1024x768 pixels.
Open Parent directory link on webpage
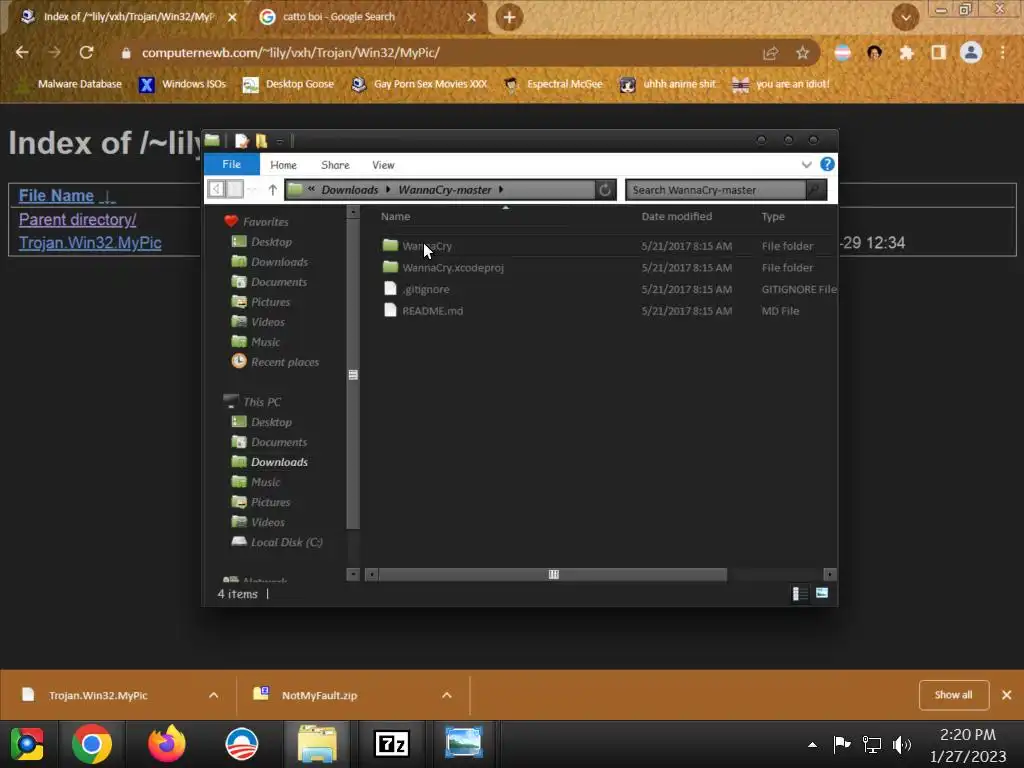click(x=77, y=219)
